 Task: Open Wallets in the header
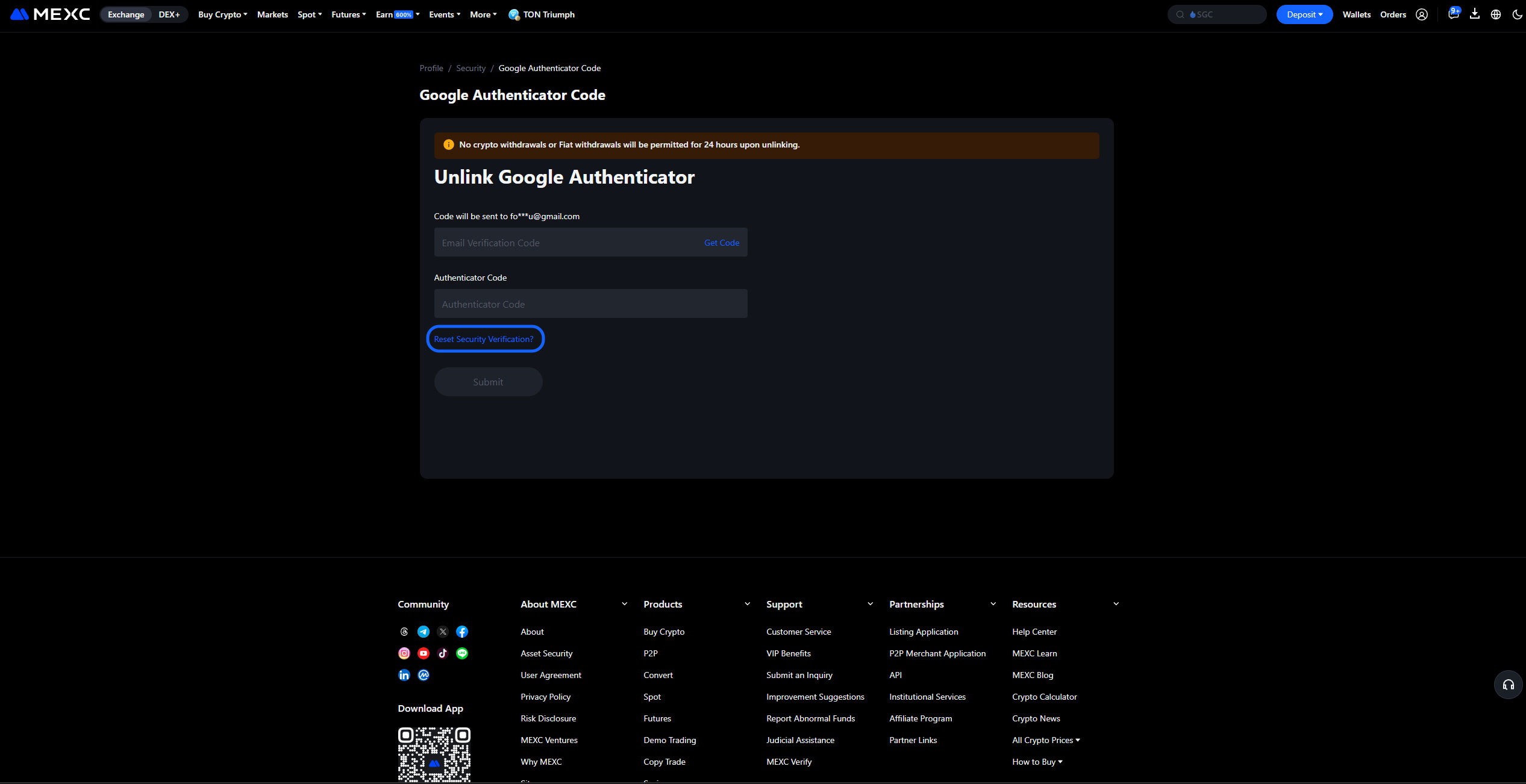click(x=1357, y=14)
